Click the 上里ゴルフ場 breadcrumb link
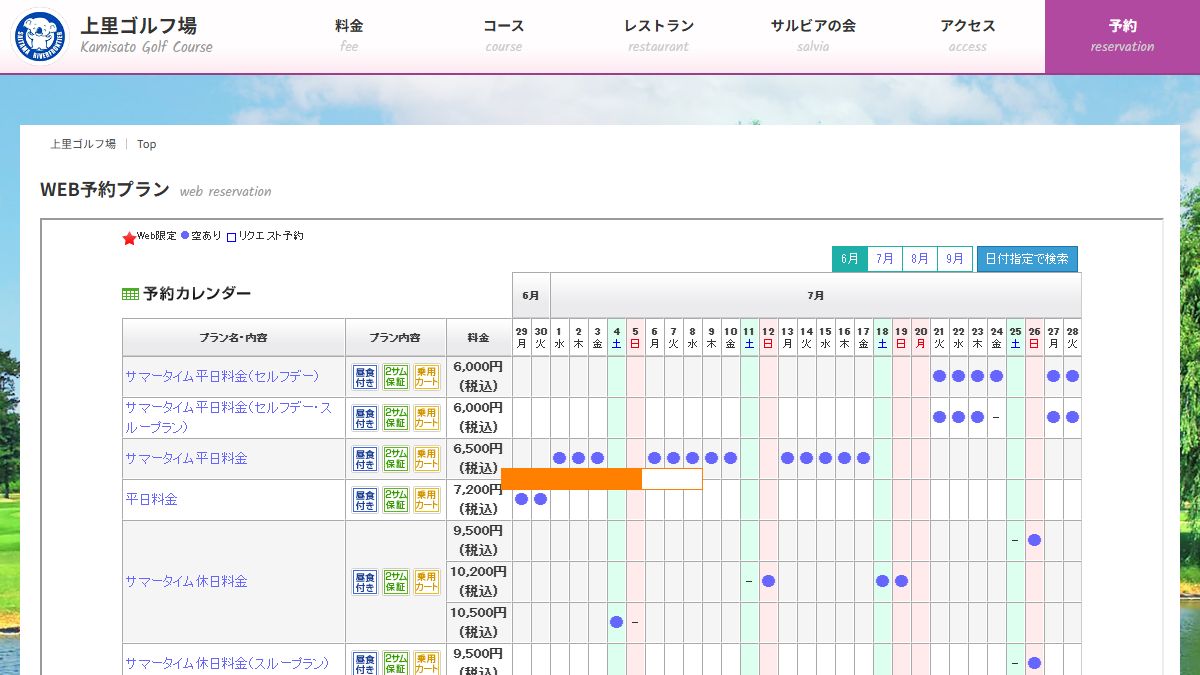The width and height of the screenshot is (1200, 675). point(83,144)
